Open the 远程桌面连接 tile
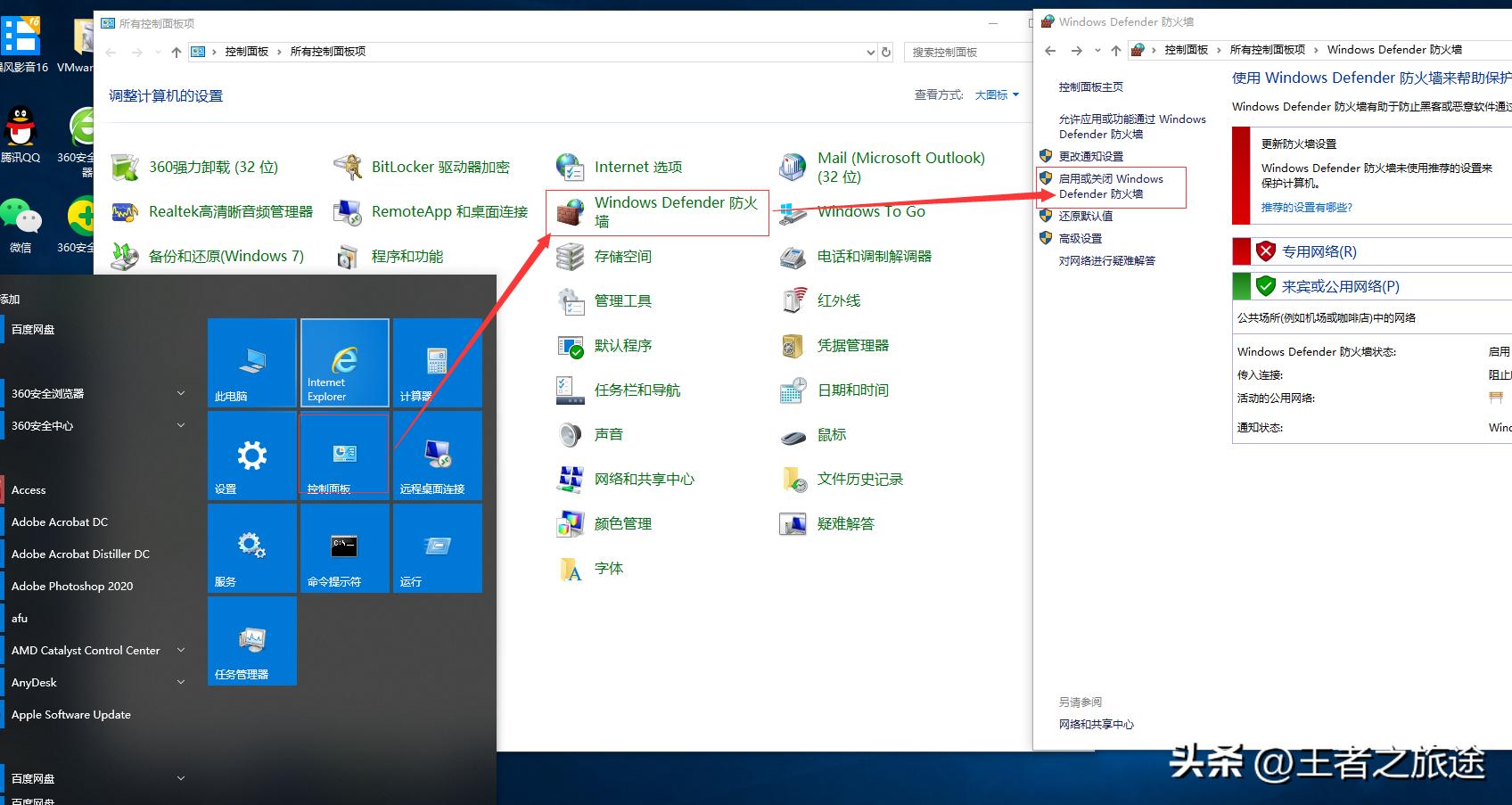Viewport: 1512px width, 805px height. coord(437,456)
